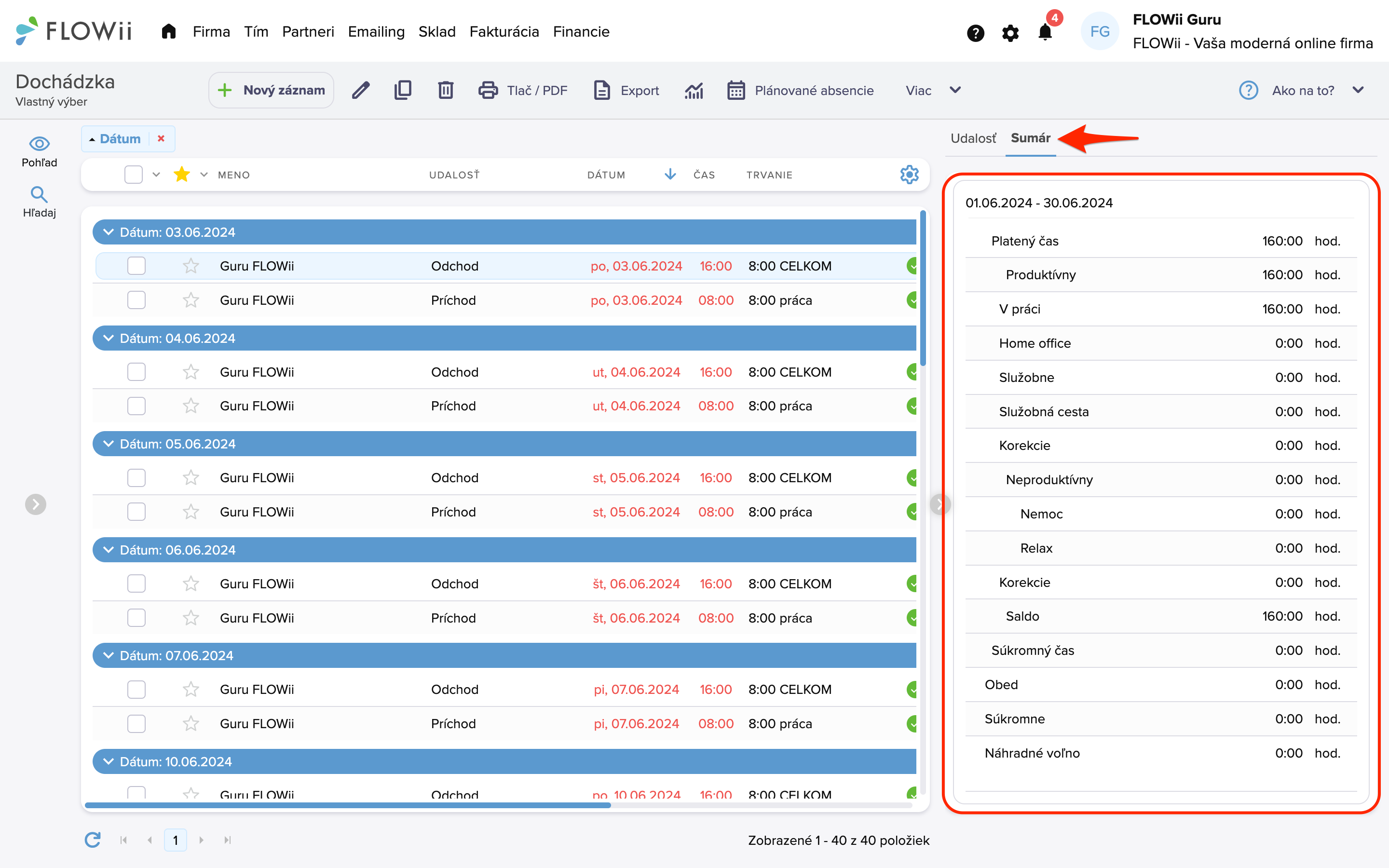Open the help question mark icon
The width and height of the screenshot is (1389, 868).
[x=975, y=33]
